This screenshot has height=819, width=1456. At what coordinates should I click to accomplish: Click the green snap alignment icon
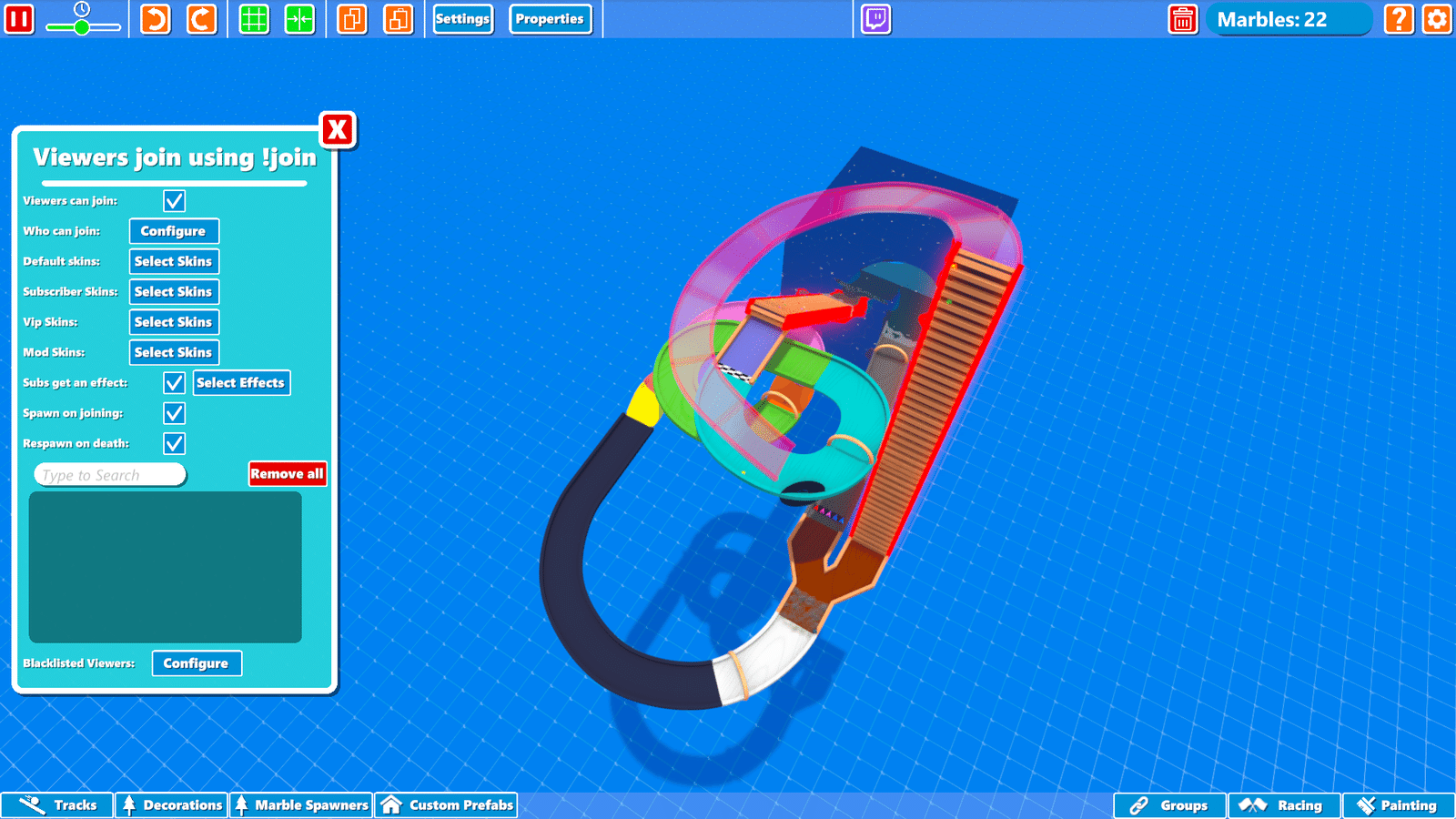point(299,19)
